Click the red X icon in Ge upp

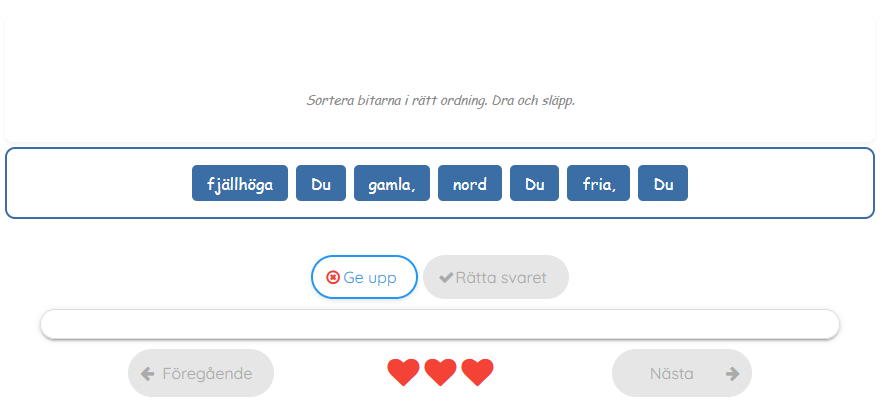point(333,278)
